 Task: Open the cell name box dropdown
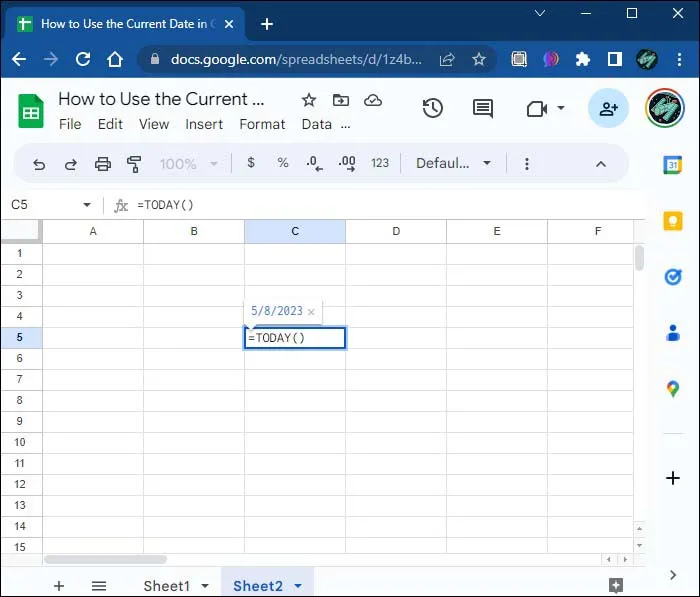87,205
